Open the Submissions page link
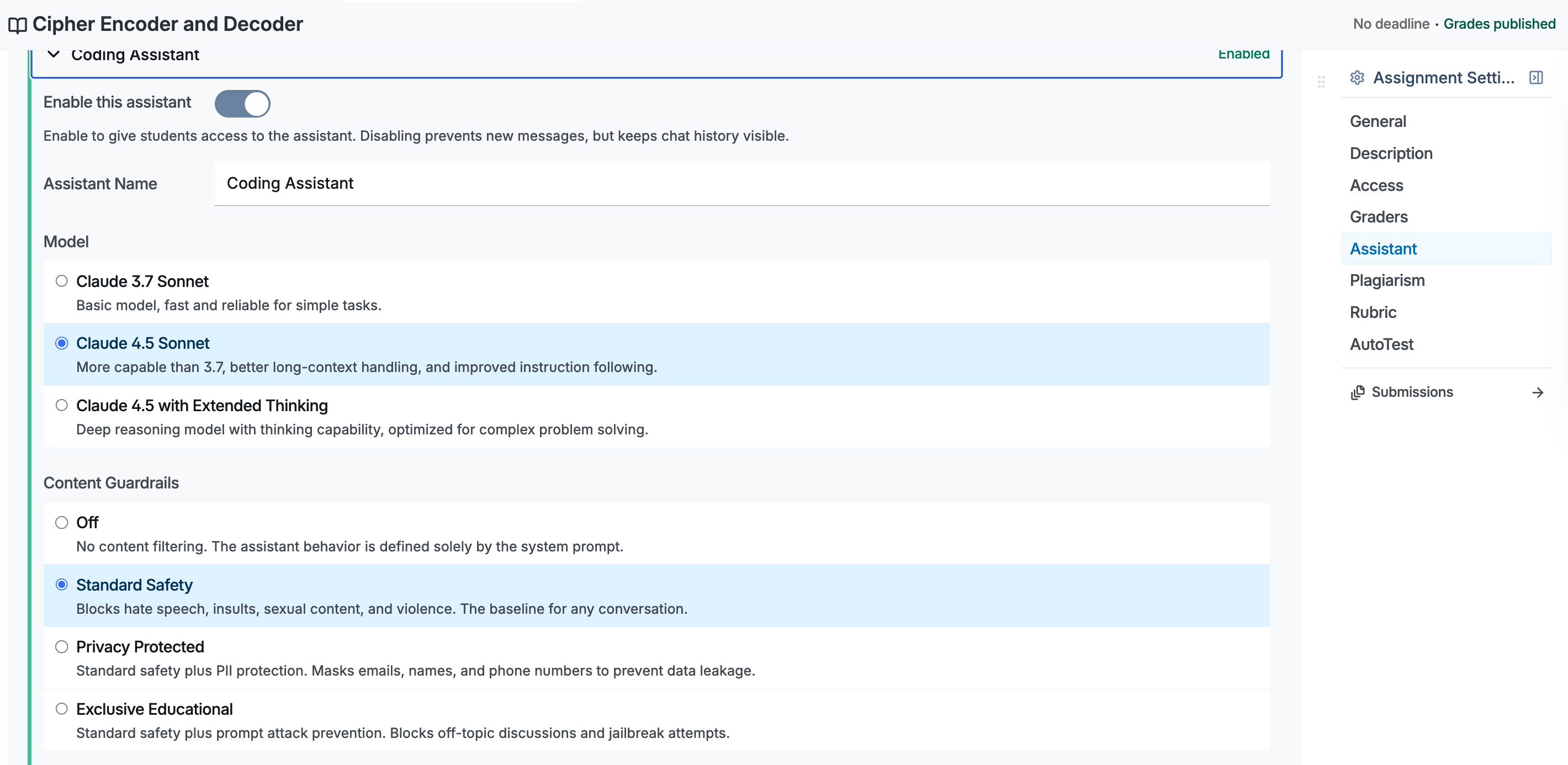Viewport: 1568px width, 765px height. tap(1412, 392)
